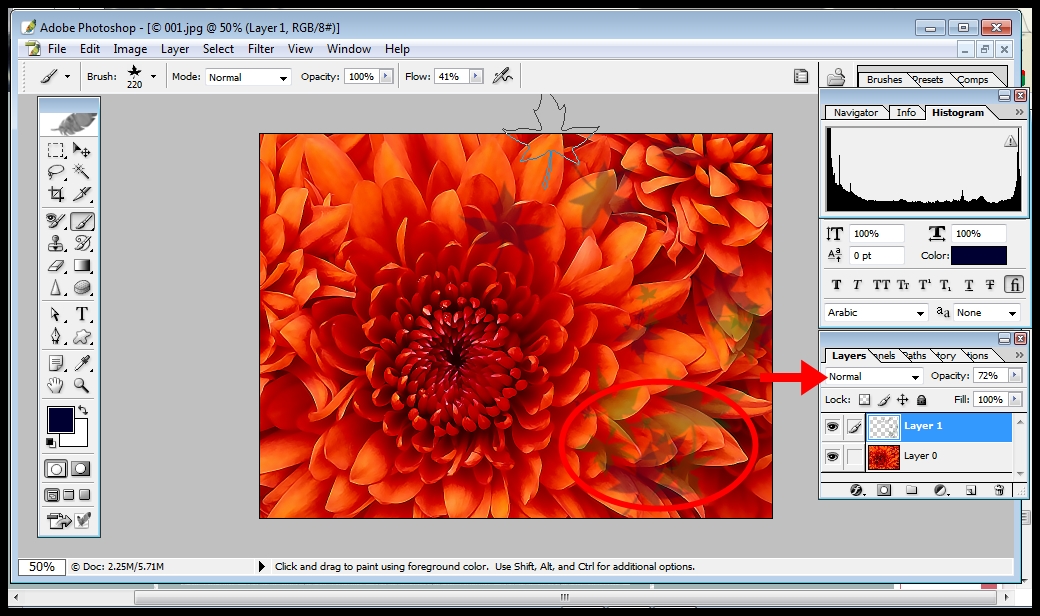Select the Crop tool
The height and width of the screenshot is (616, 1040).
pyautogui.click(x=57, y=194)
